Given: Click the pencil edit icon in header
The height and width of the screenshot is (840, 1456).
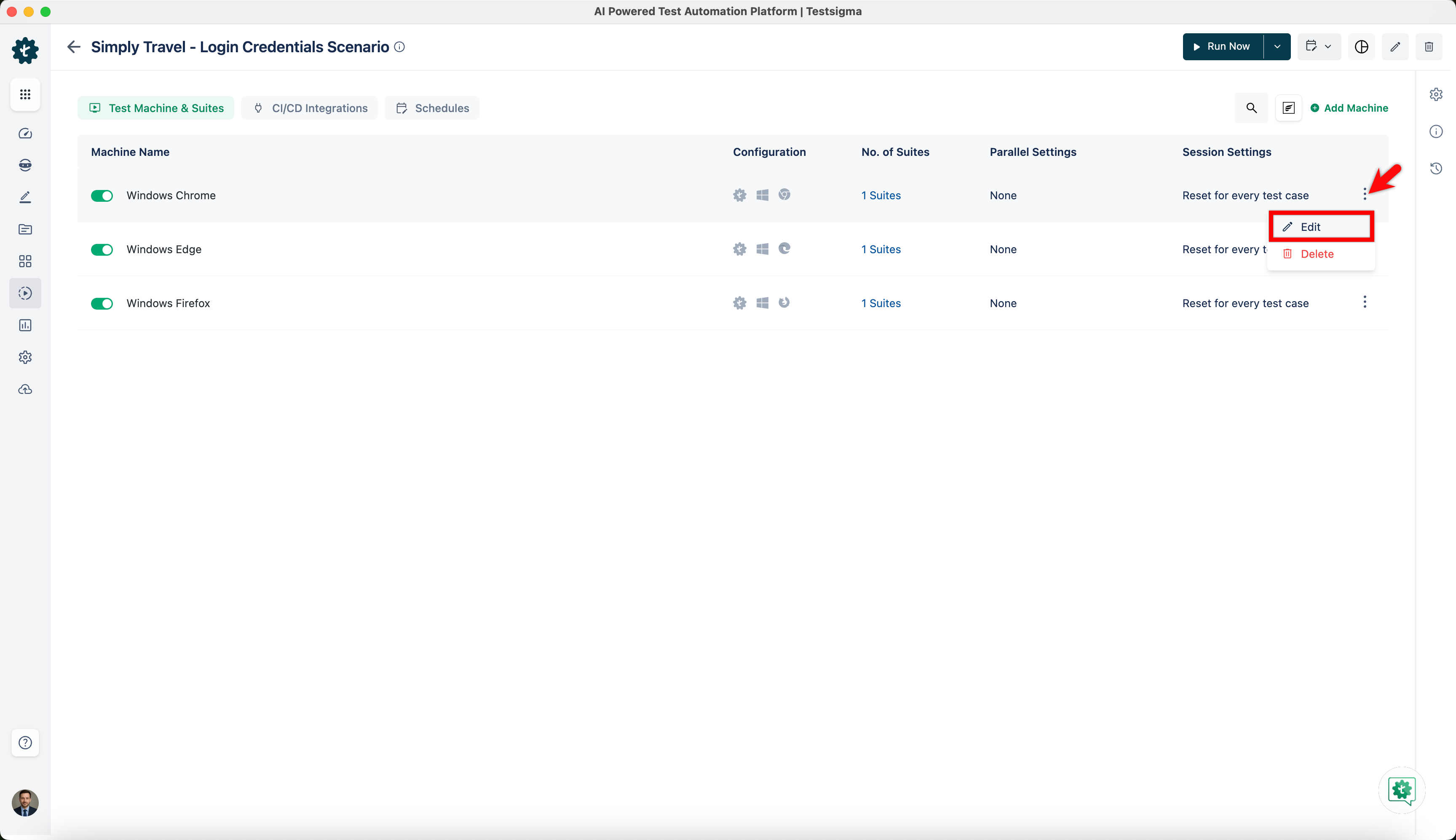Looking at the screenshot, I should (x=1395, y=47).
